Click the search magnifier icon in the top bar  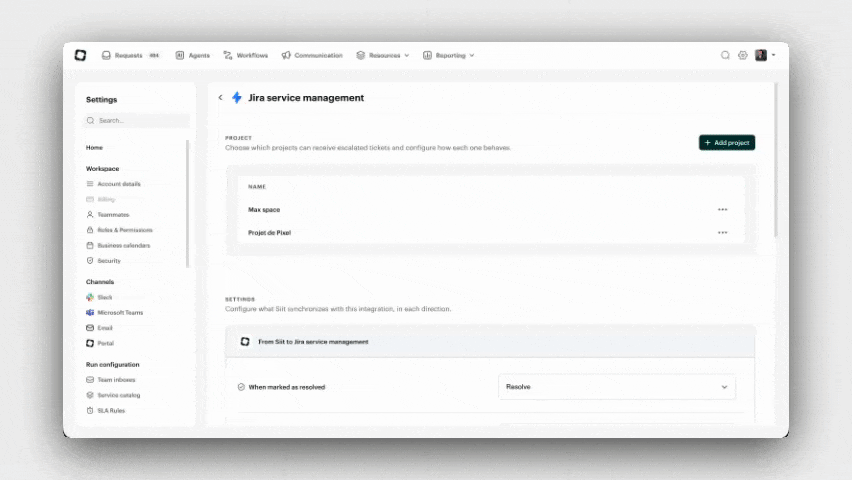[725, 55]
